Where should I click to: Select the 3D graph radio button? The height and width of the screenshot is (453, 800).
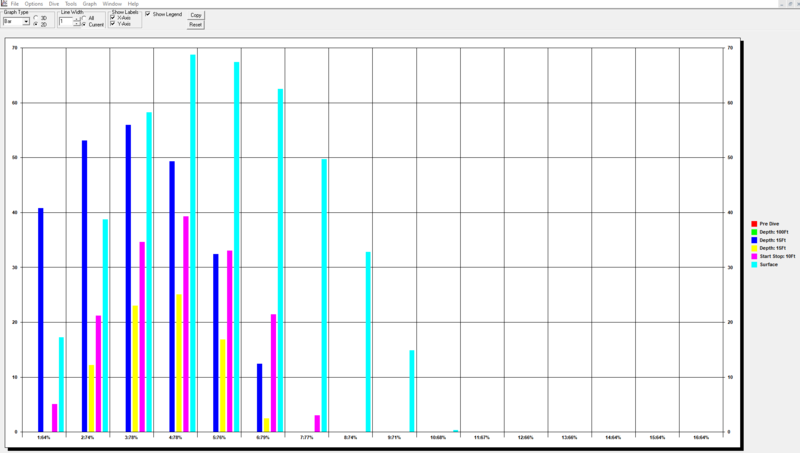tap(36, 18)
